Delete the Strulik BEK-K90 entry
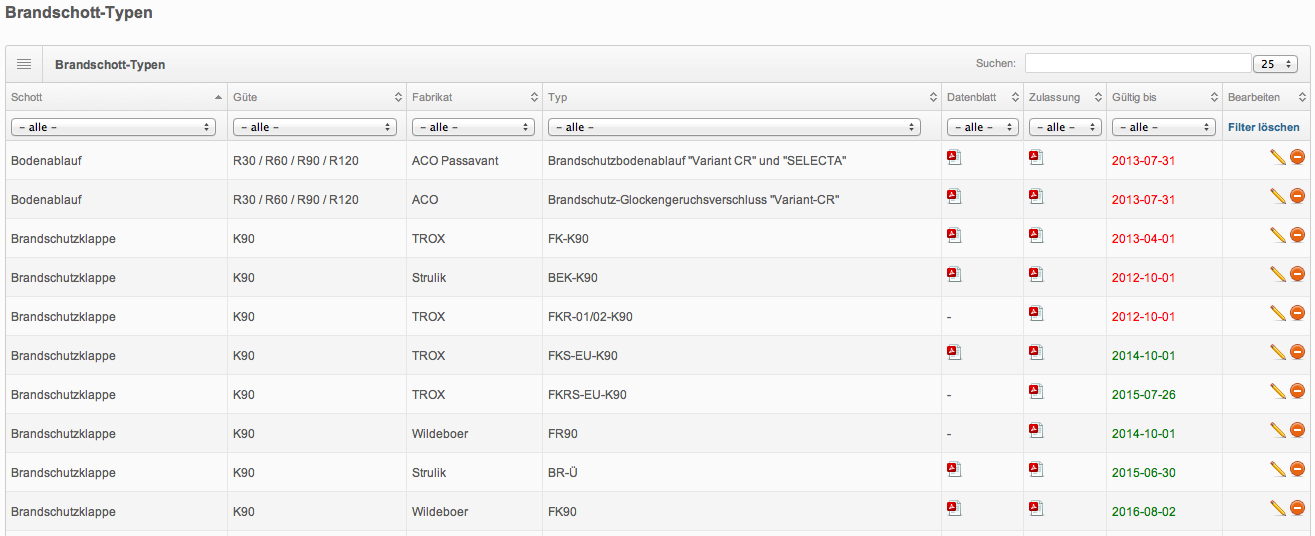Viewport: 1315px width, 536px height. [x=1297, y=274]
